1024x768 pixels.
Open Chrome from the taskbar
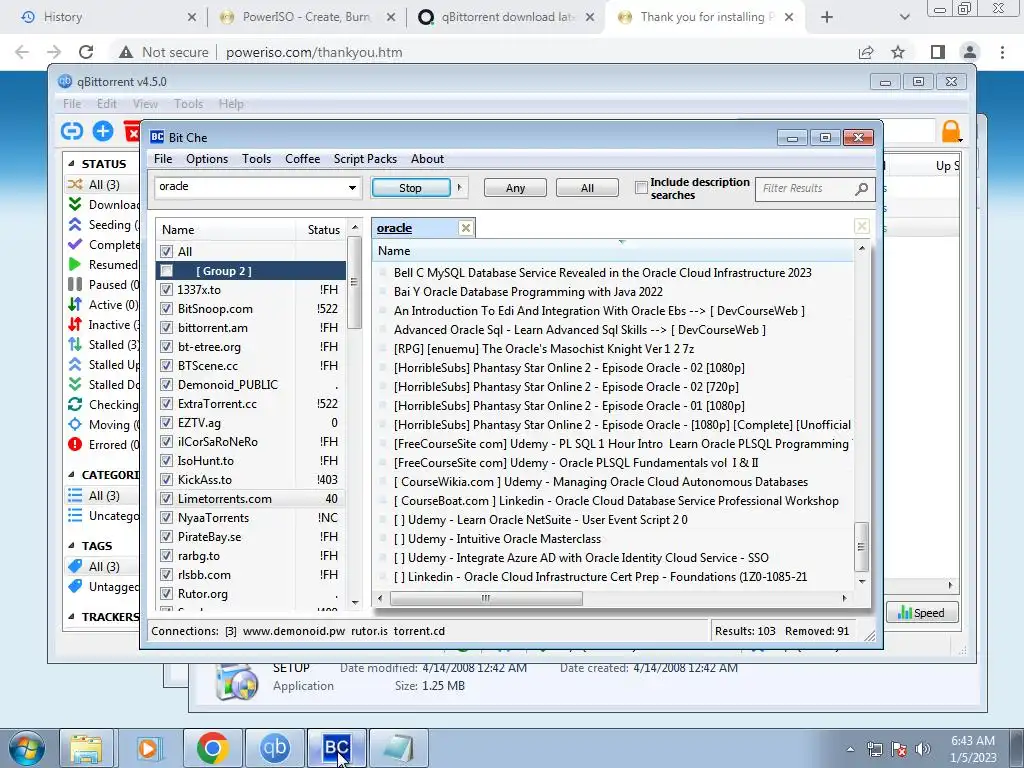(x=212, y=748)
